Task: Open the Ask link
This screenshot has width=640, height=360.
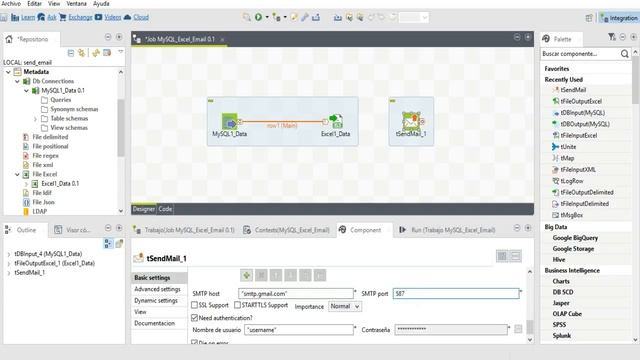Action: 52,17
